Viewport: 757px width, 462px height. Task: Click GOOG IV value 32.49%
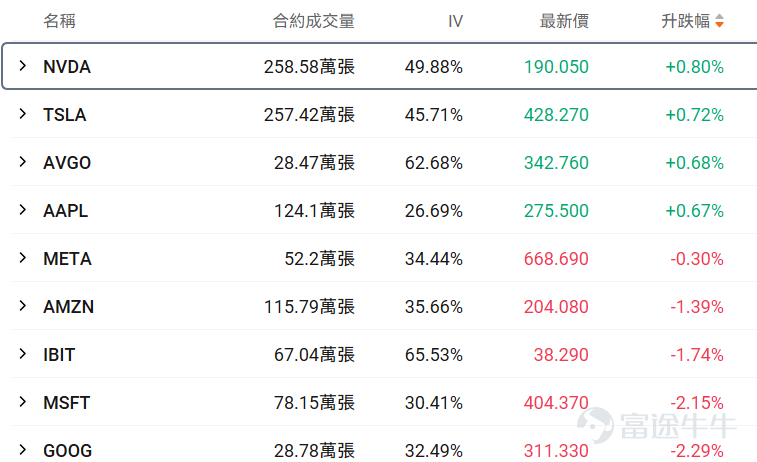click(434, 450)
